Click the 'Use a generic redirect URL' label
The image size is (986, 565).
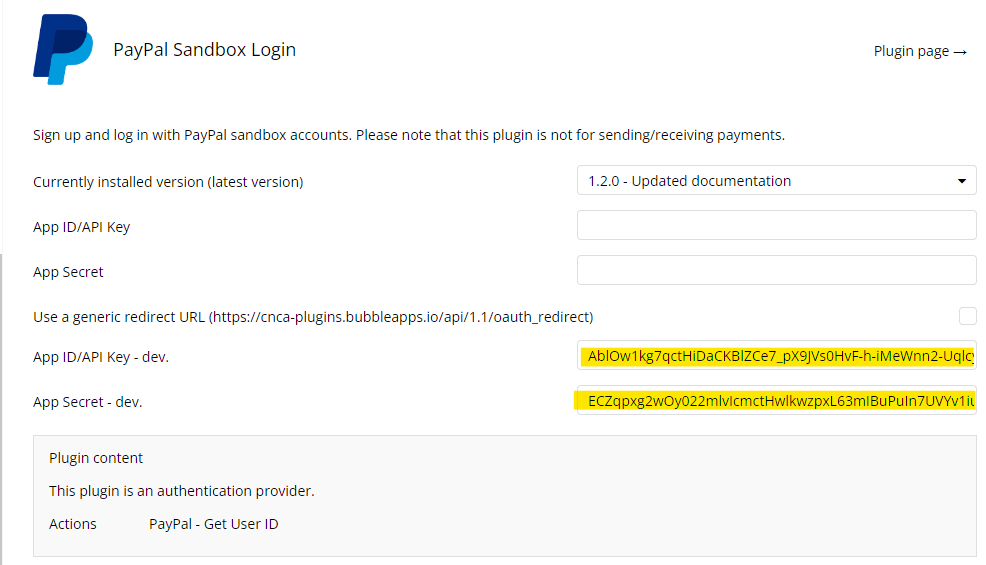click(x=313, y=316)
